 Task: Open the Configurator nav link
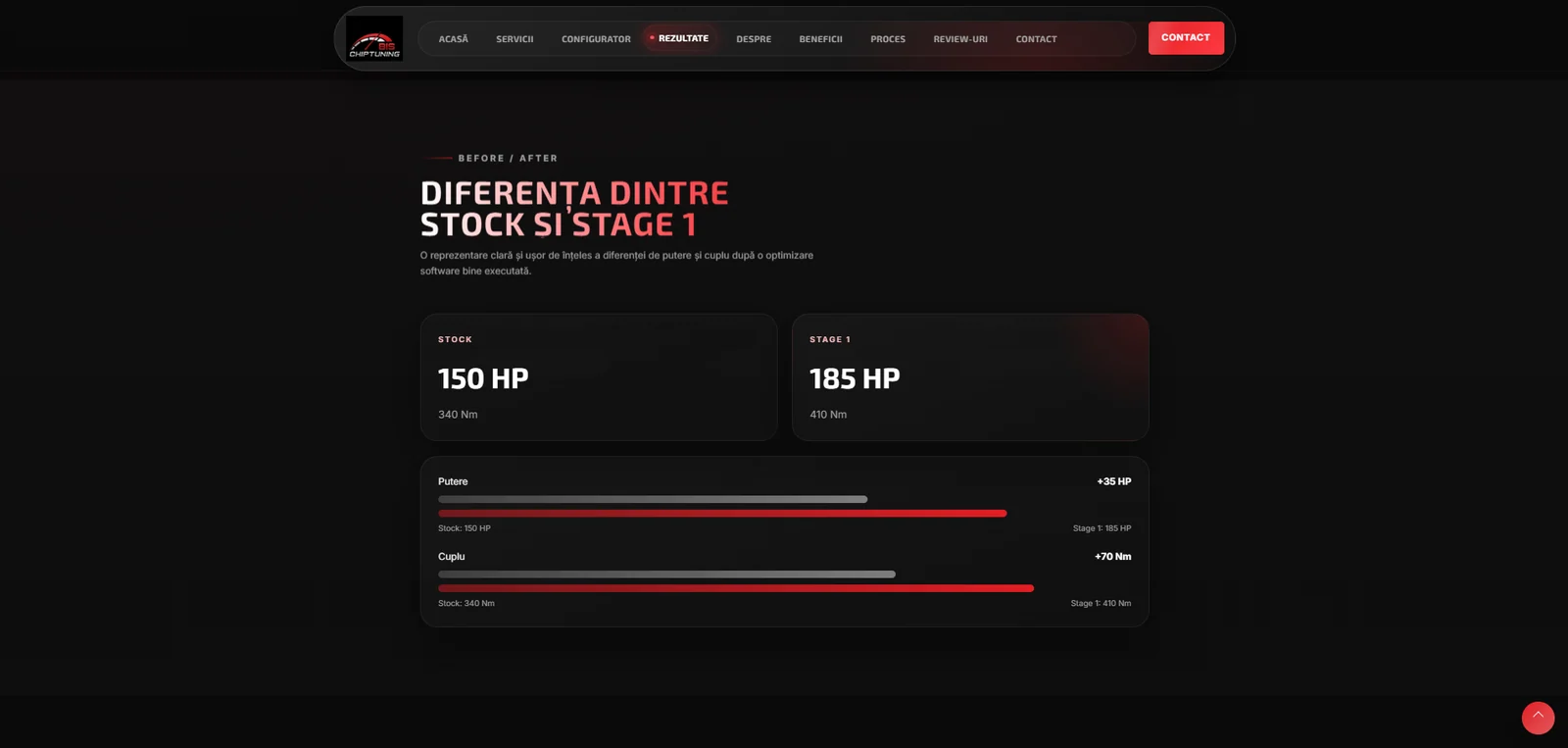(x=596, y=39)
